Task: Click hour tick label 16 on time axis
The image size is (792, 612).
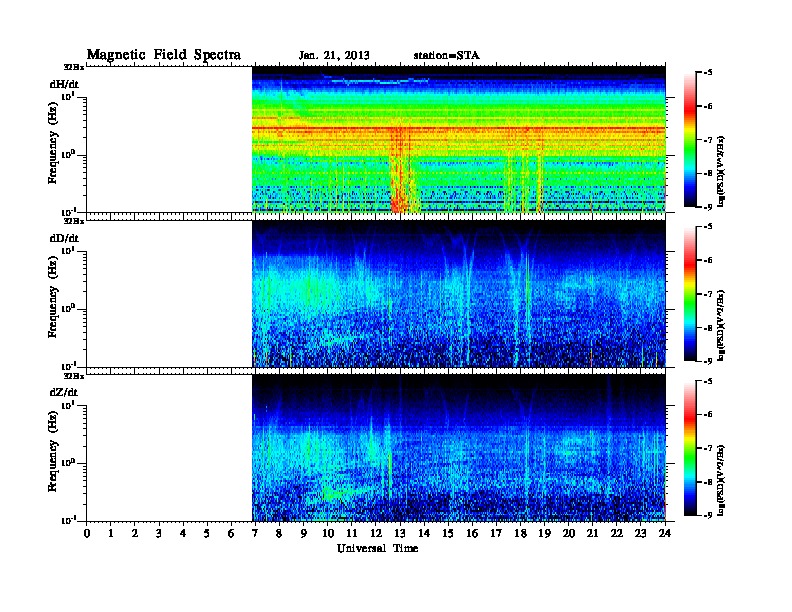Action: click(x=472, y=533)
